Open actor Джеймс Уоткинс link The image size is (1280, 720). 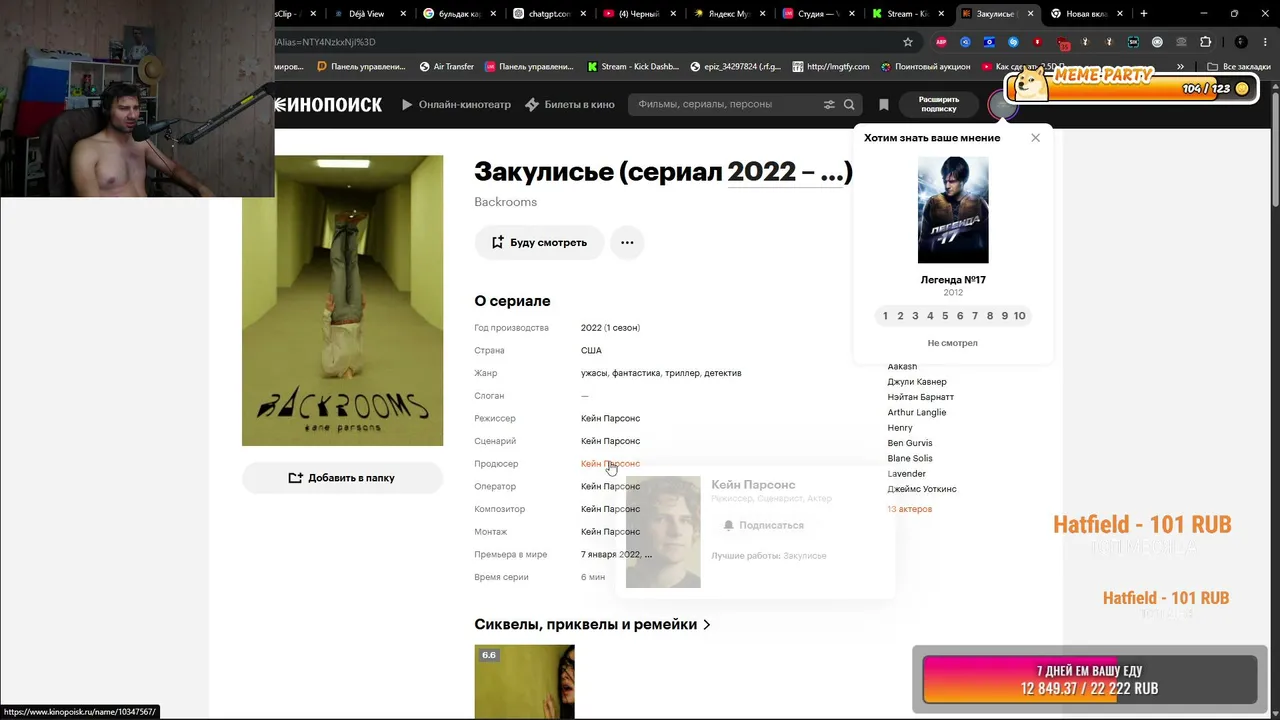(x=922, y=489)
